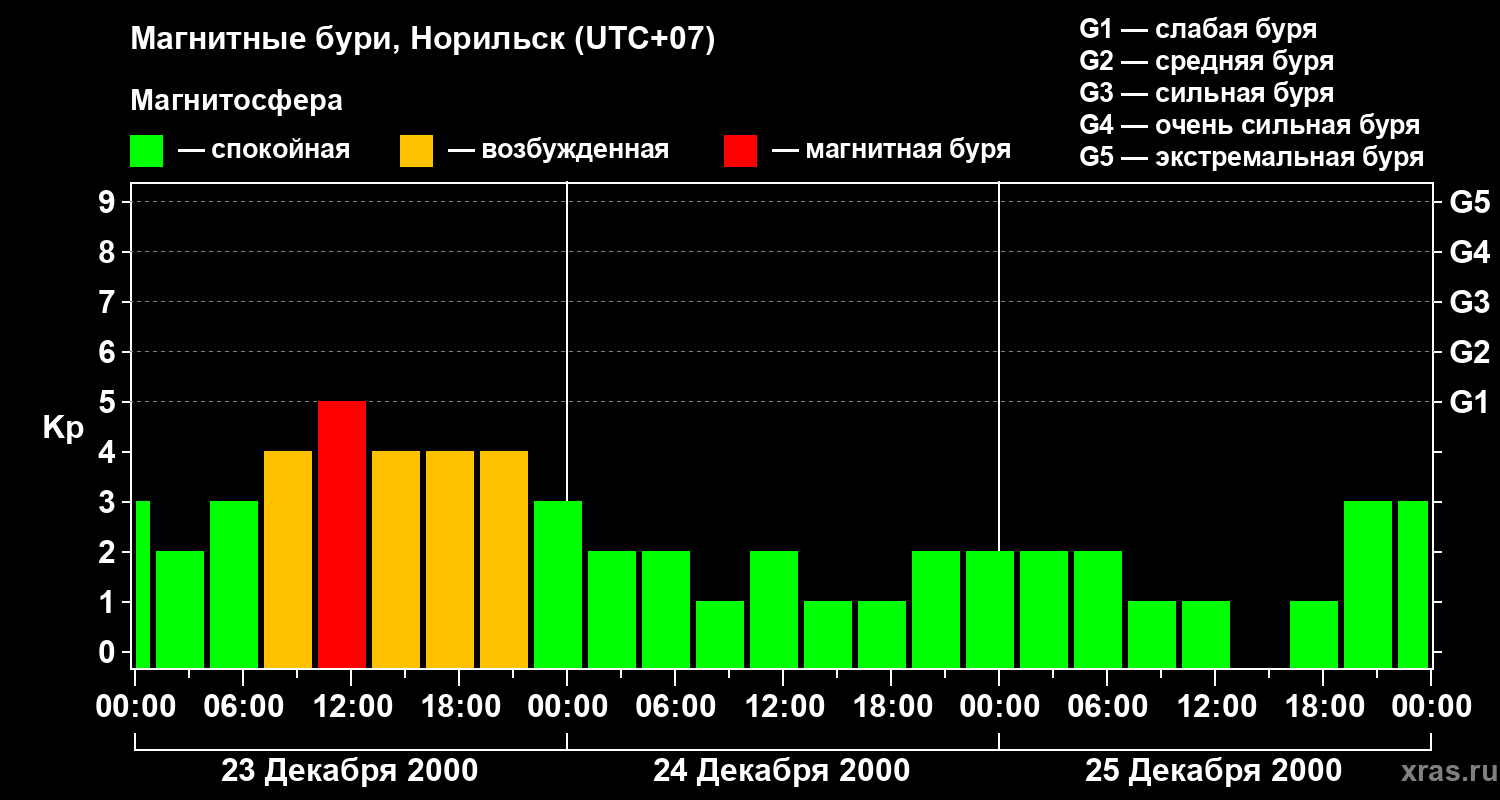
Task: Select the red Kp 5 storm bar
Action: click(342, 534)
